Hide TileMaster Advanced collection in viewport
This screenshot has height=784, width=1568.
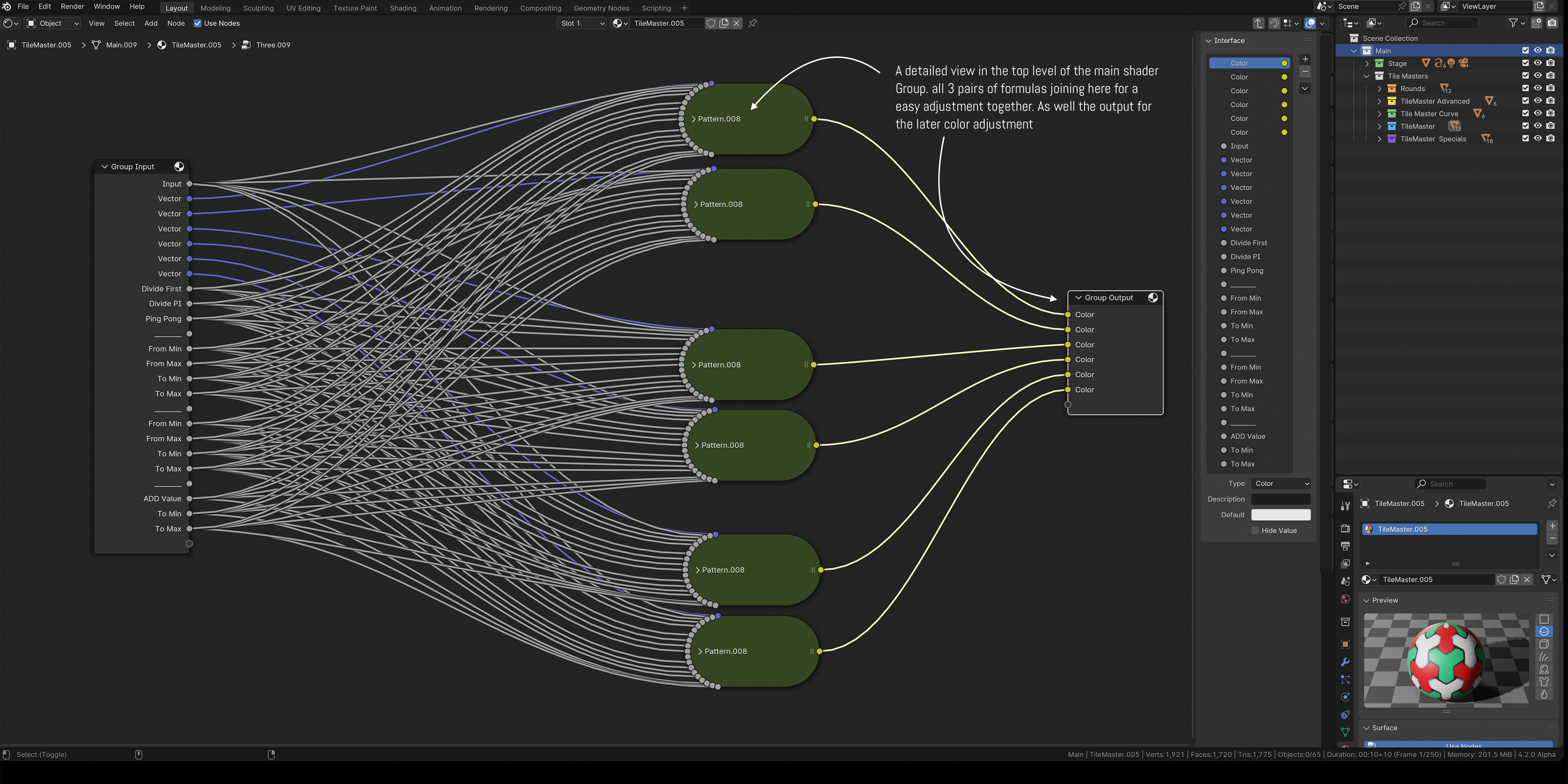(x=1538, y=101)
